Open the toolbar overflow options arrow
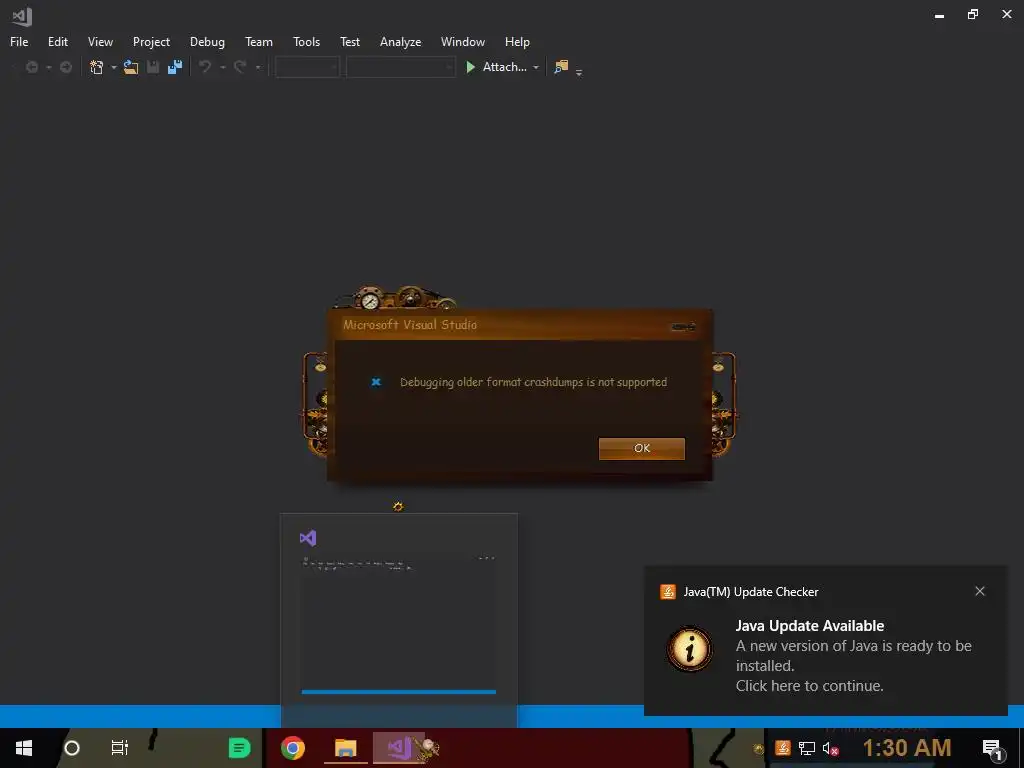The image size is (1024, 768). coord(579,72)
